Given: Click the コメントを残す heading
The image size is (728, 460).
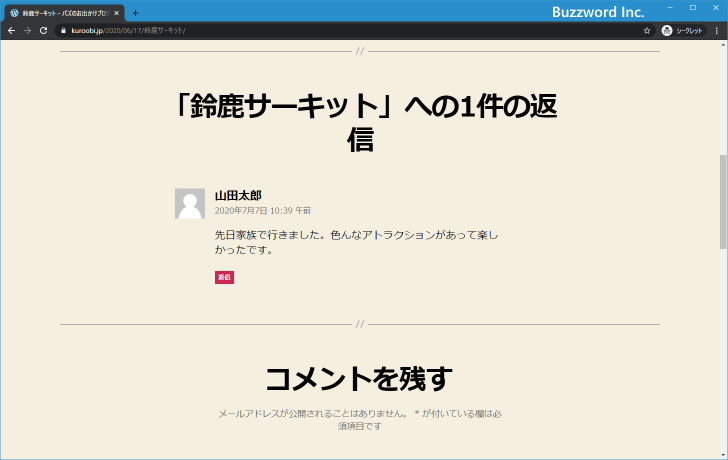Looking at the screenshot, I should [x=359, y=378].
